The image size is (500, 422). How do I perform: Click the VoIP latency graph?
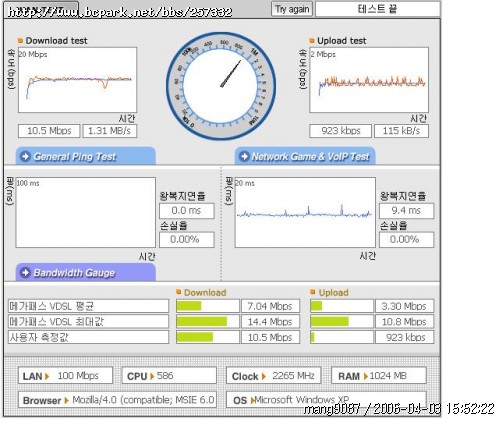click(305, 212)
